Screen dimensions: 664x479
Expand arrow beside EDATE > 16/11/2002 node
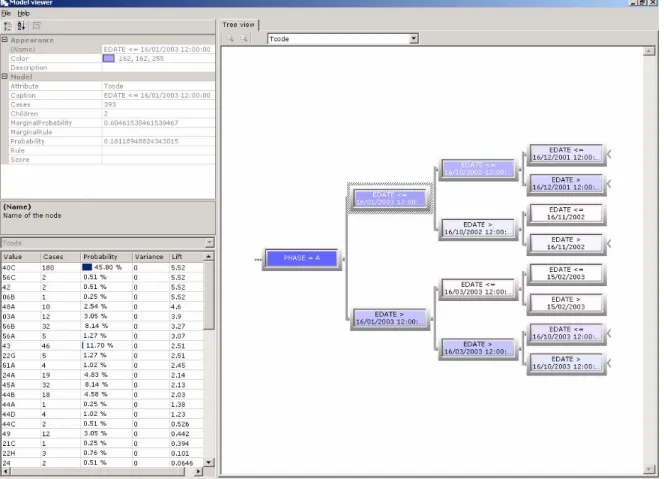click(609, 243)
